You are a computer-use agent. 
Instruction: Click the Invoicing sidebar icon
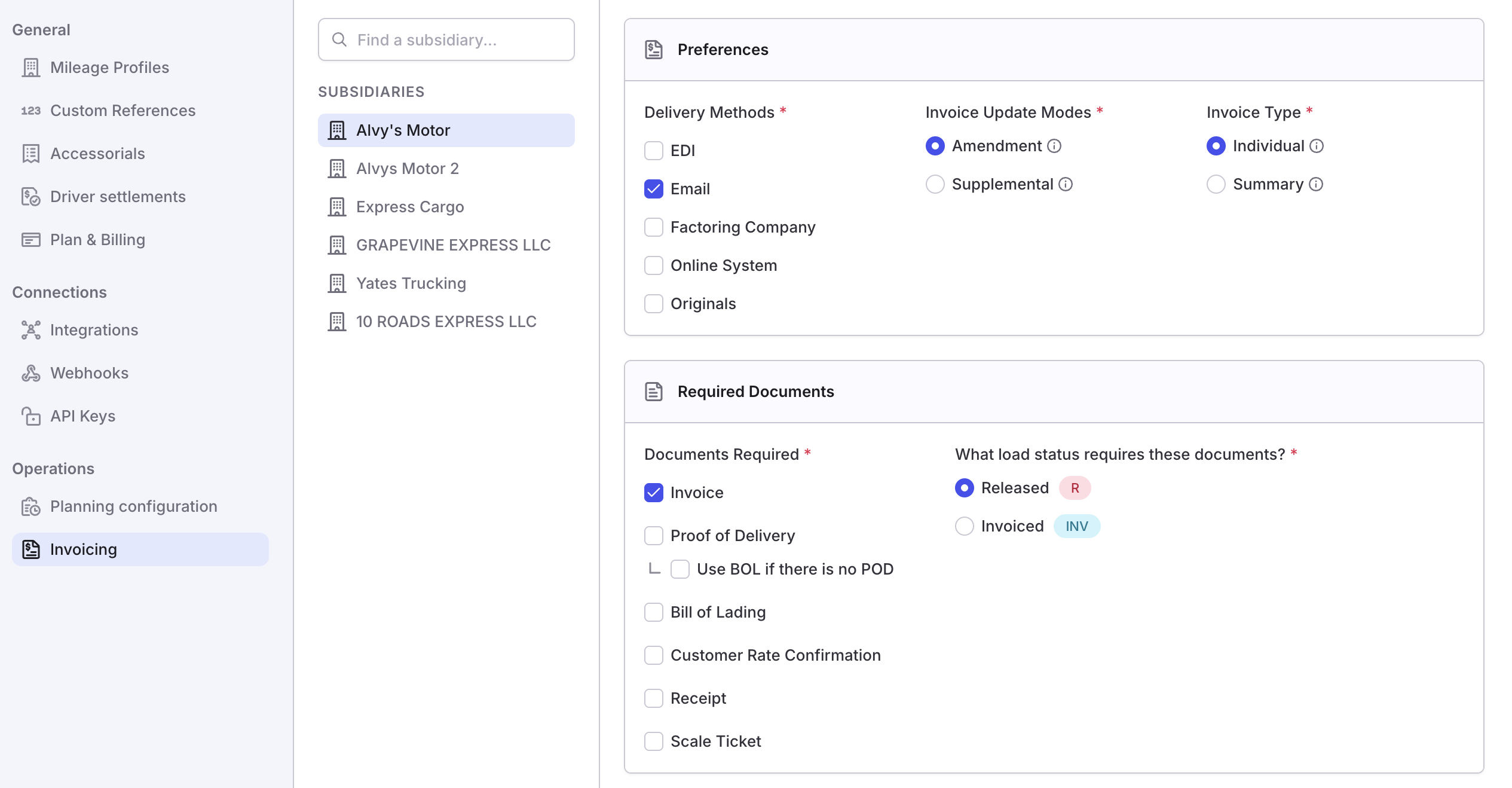click(x=31, y=549)
